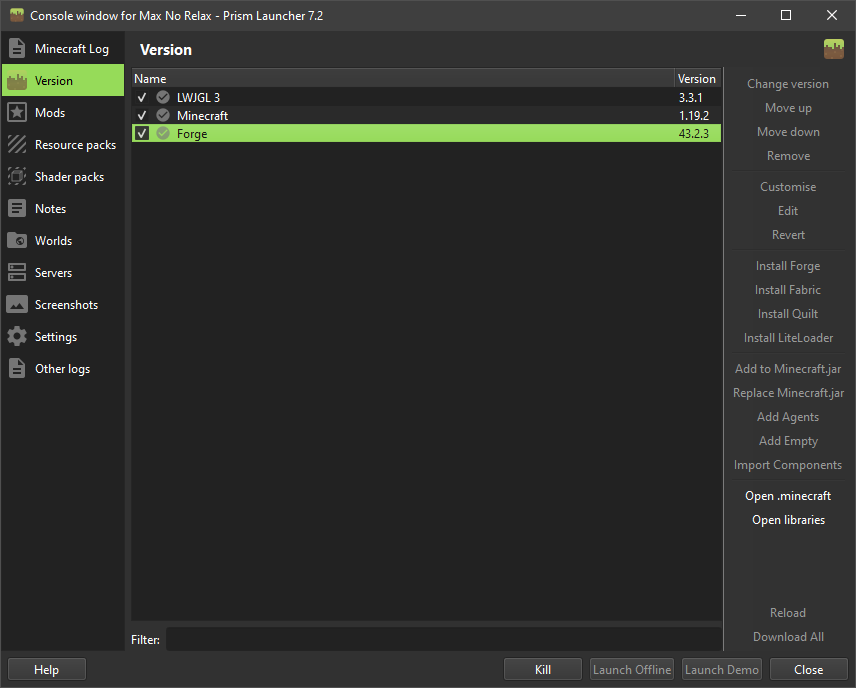Open the Worlds page
The height and width of the screenshot is (688, 856).
click(63, 241)
